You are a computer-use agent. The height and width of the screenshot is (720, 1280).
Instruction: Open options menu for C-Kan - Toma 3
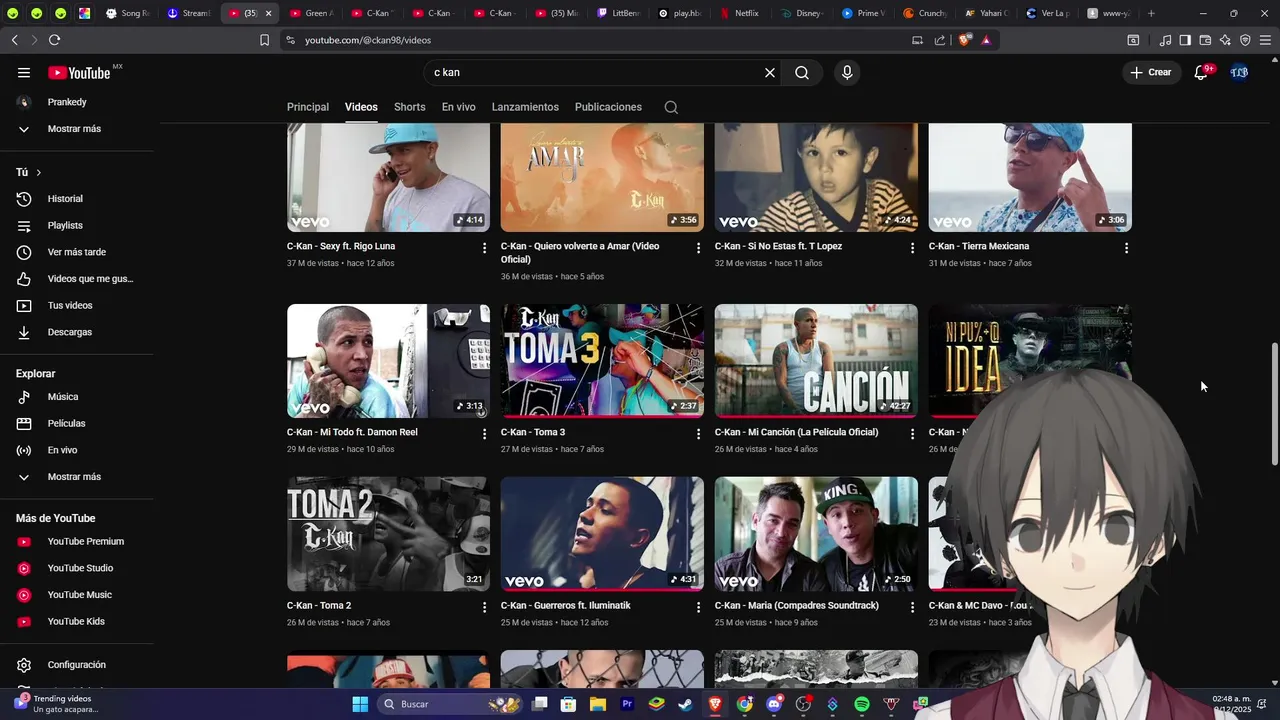point(699,434)
